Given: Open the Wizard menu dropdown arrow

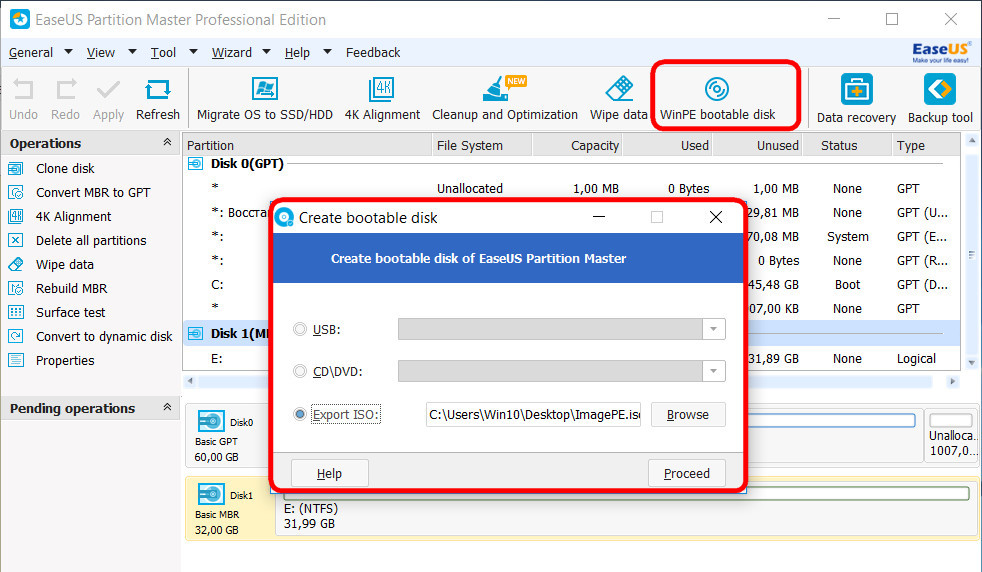Looking at the screenshot, I should point(266,51).
